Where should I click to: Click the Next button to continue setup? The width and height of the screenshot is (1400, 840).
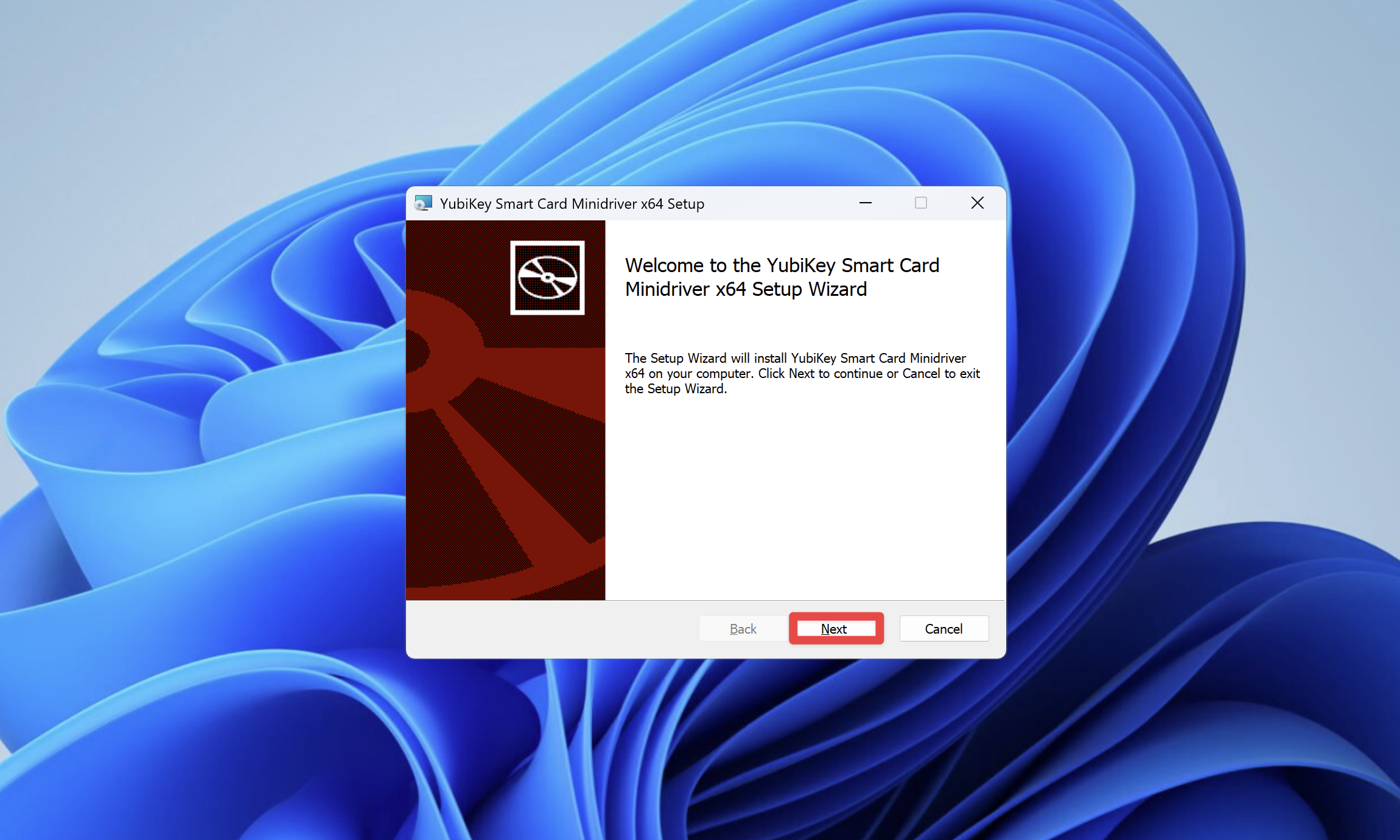(836, 629)
